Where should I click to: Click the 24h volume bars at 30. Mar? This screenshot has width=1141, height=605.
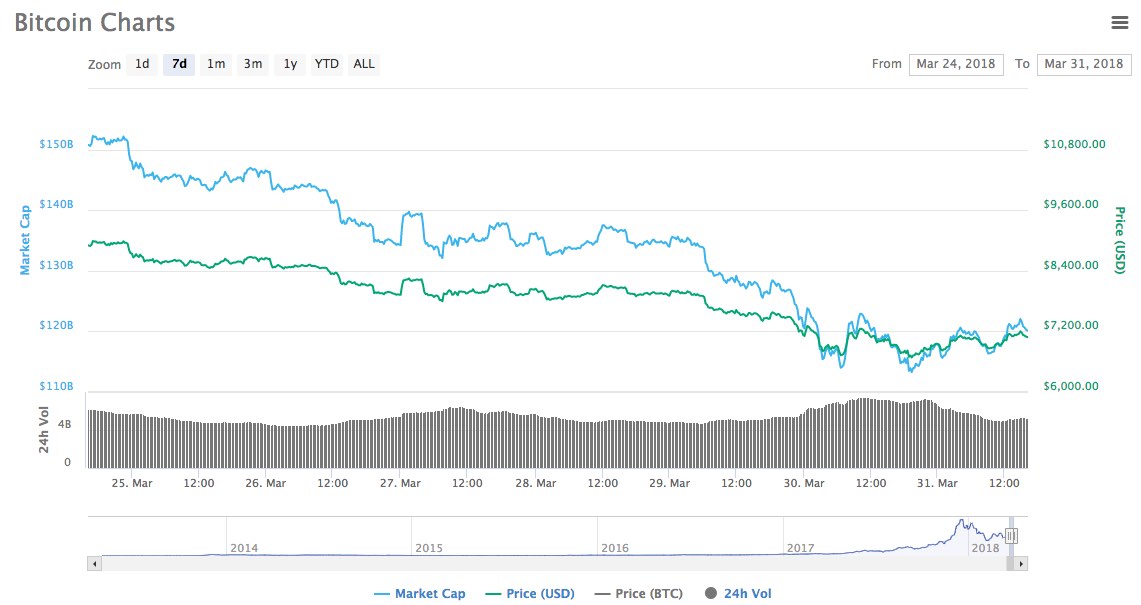point(805,440)
